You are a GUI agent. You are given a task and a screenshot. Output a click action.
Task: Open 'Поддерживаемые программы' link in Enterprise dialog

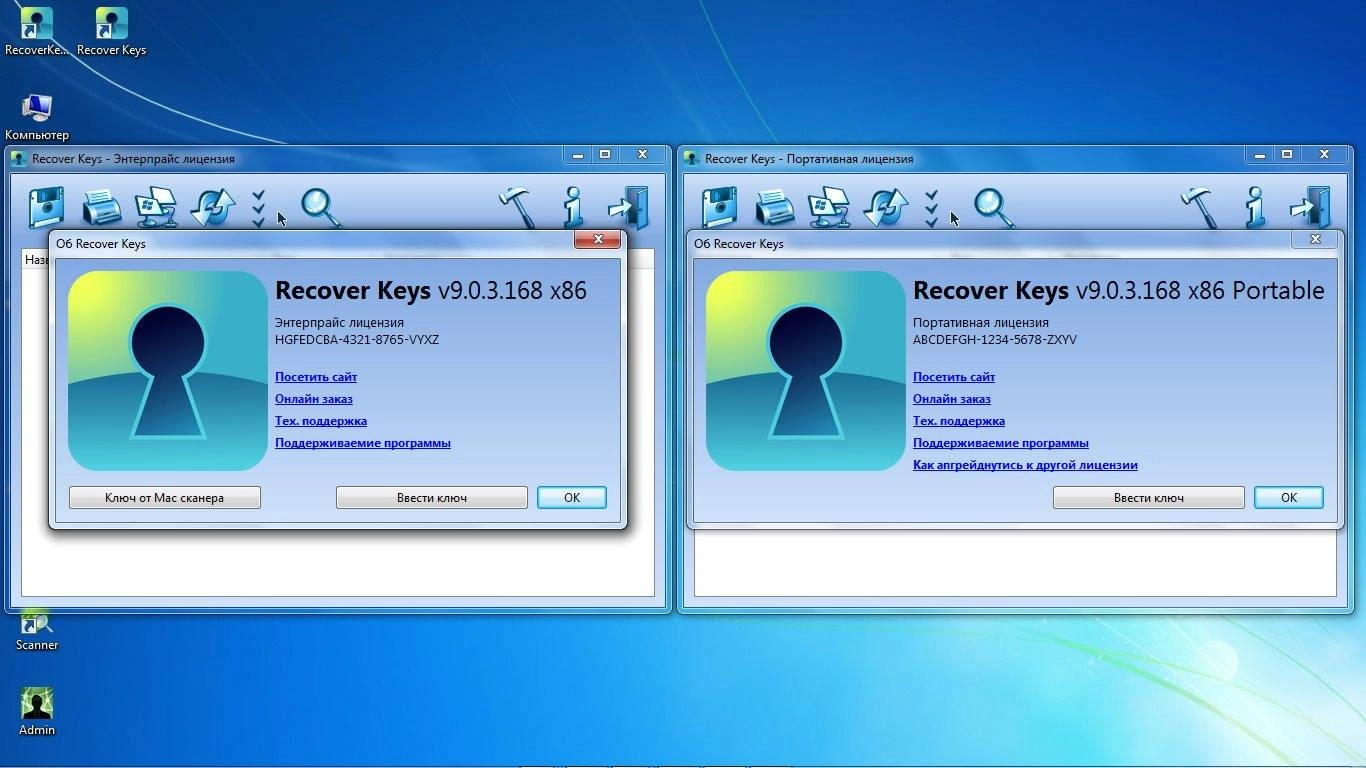pyautogui.click(x=363, y=443)
